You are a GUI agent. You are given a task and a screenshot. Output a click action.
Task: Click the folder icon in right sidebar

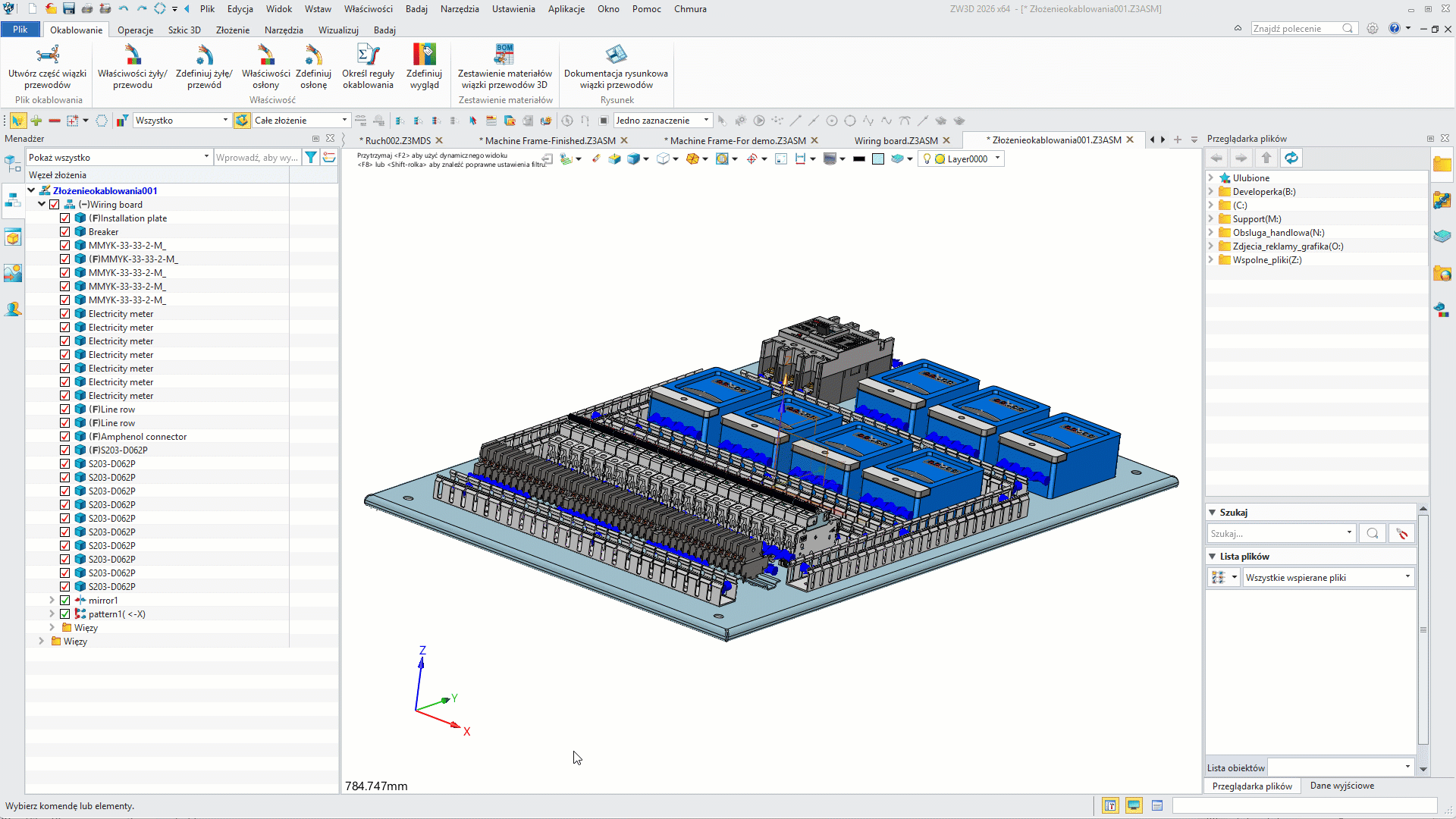(1442, 164)
